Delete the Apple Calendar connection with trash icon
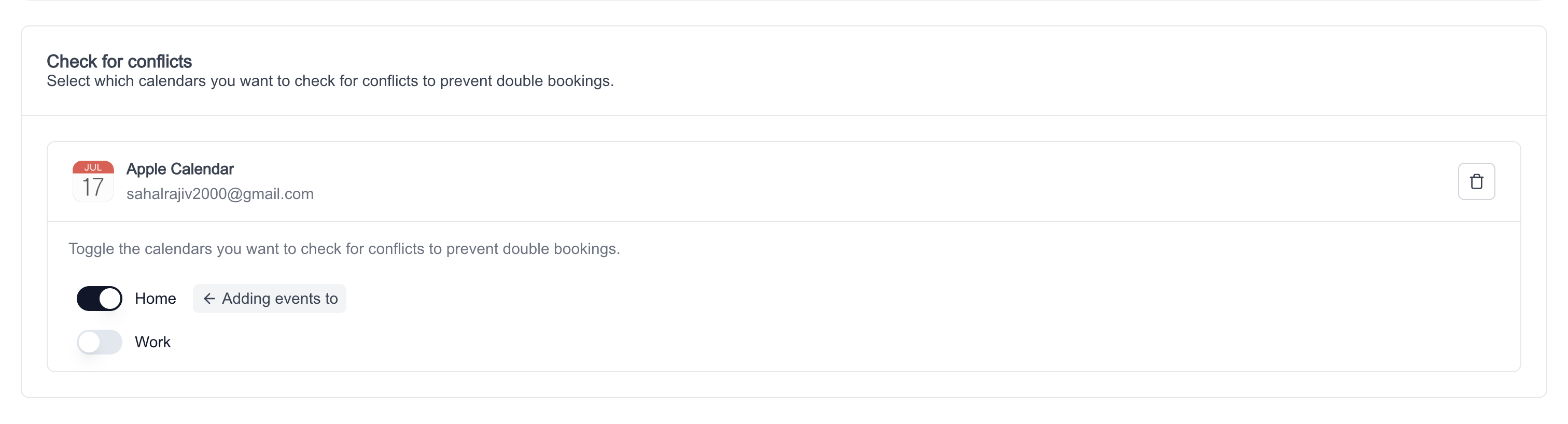 pyautogui.click(x=1476, y=181)
